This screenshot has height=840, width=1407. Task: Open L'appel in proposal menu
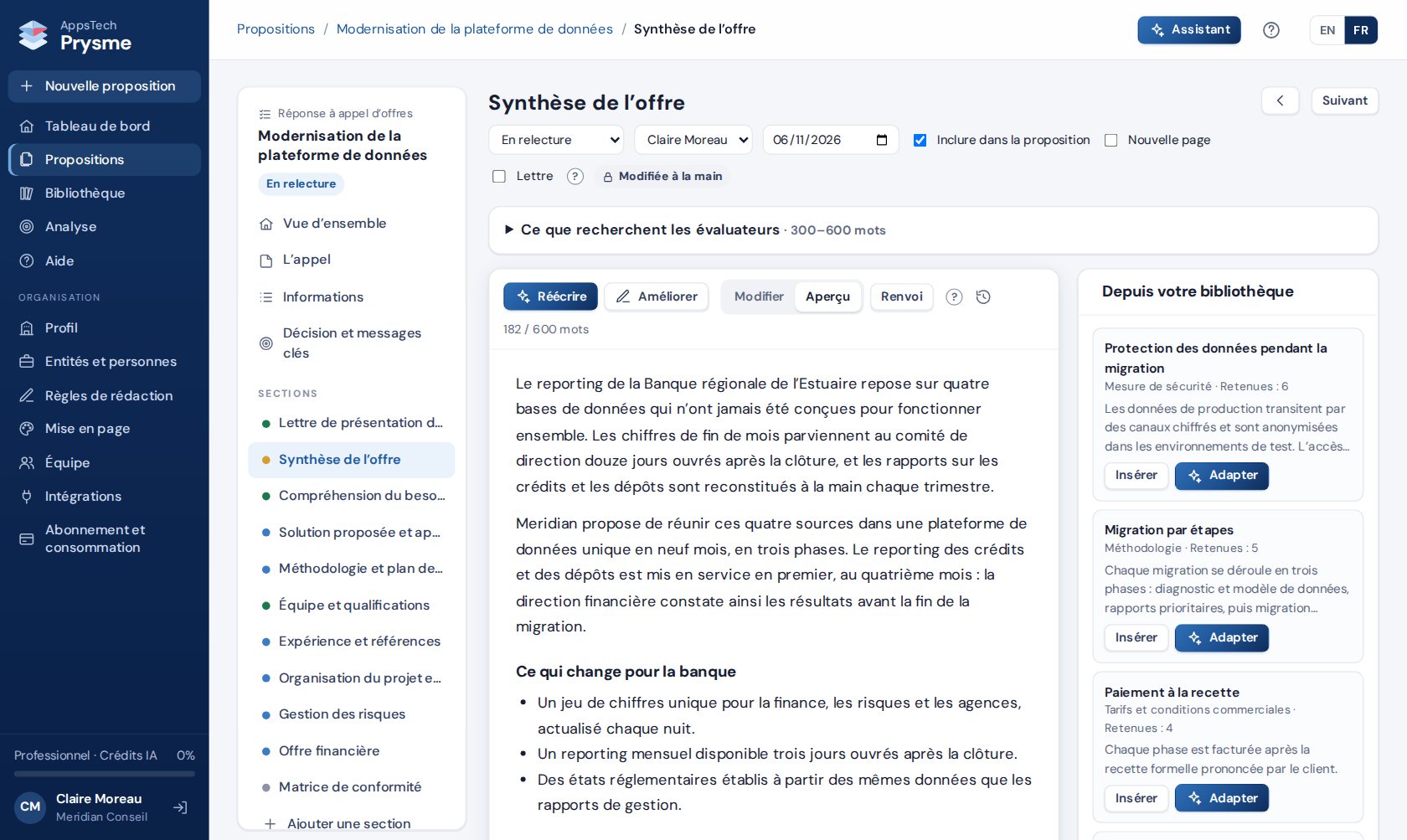(352, 260)
